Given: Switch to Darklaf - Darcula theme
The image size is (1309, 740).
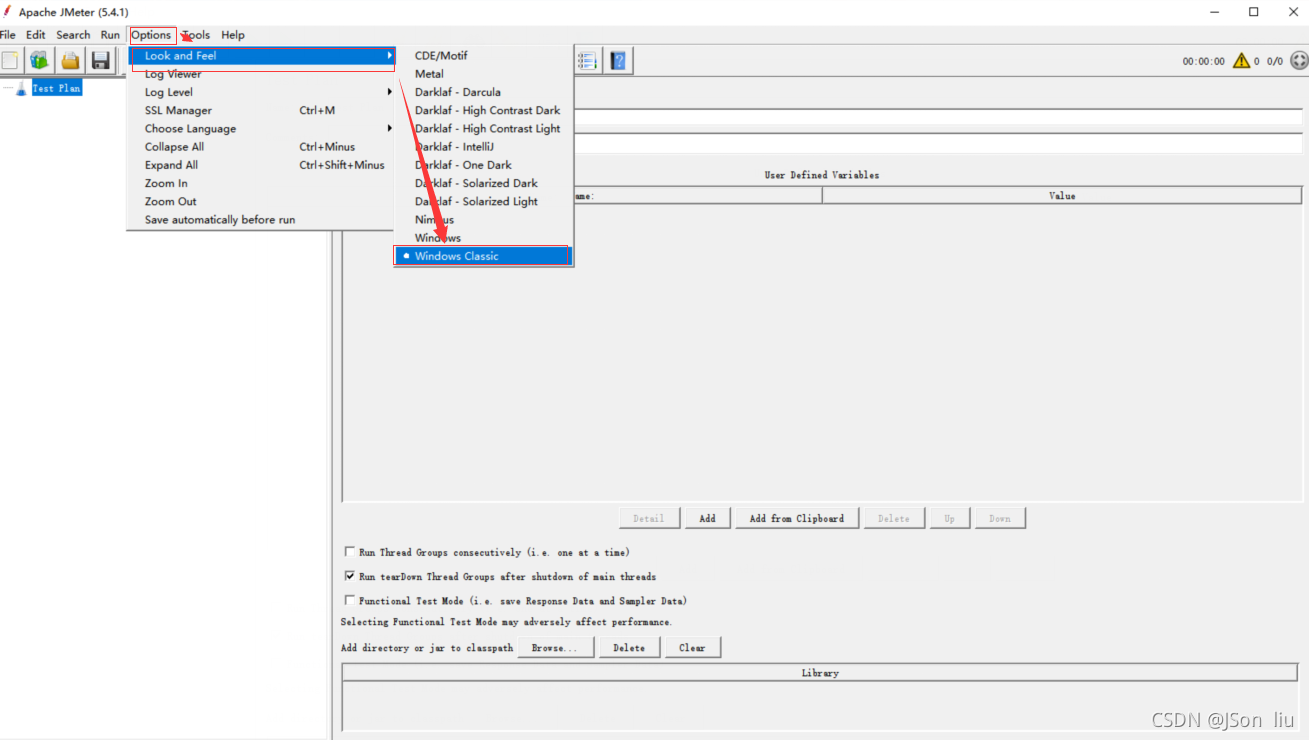Looking at the screenshot, I should point(484,92).
